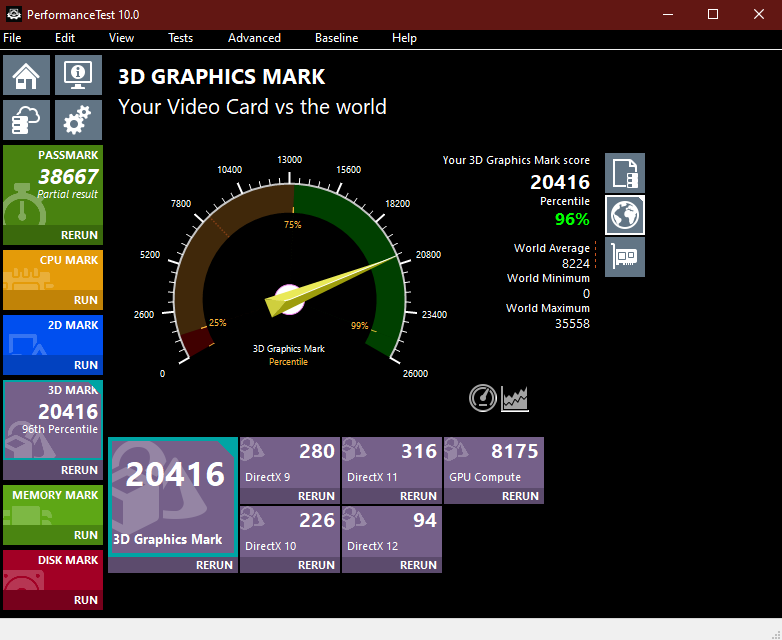Click the 'Your Video Card vs the world' subtitle
The width and height of the screenshot is (782, 640).
point(252,107)
